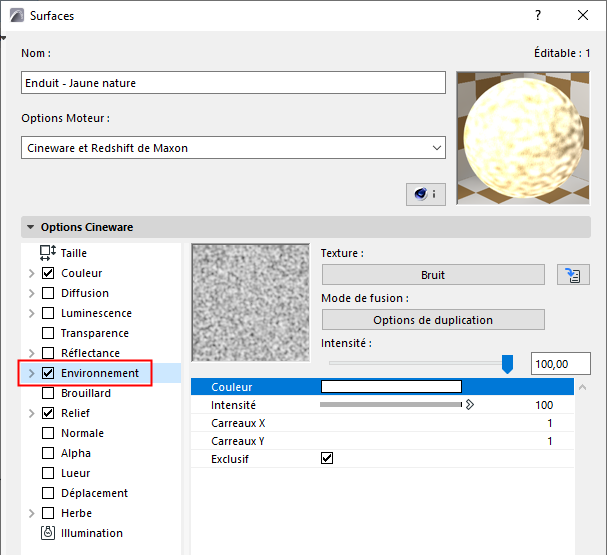607x555 pixels.
Task: Click the Lueur list label
Action: pyautogui.click(x=75, y=473)
